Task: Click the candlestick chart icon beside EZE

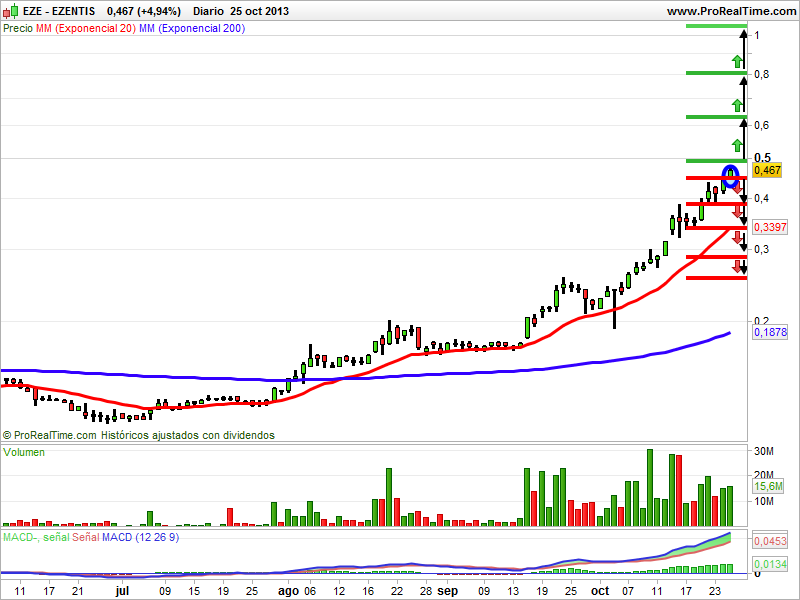Action: pyautogui.click(x=10, y=11)
